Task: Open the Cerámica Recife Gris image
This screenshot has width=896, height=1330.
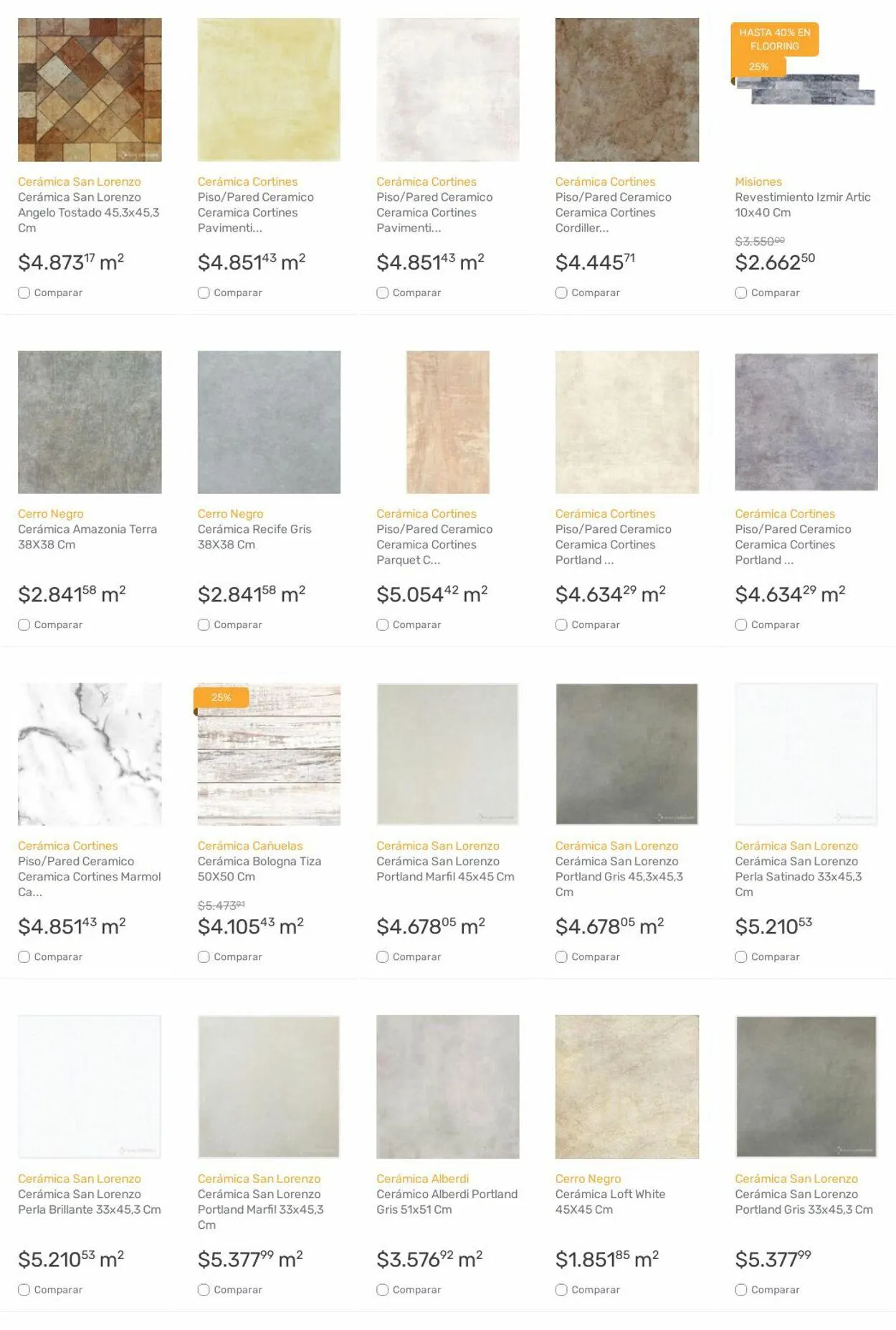Action: point(269,422)
